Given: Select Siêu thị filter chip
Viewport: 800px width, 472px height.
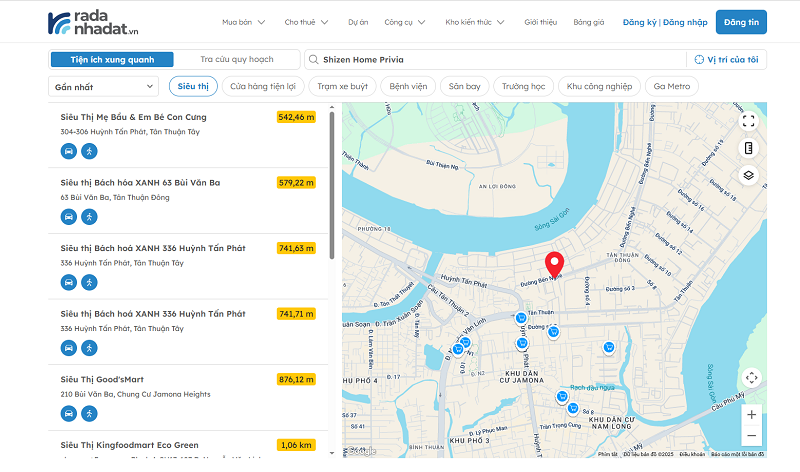Looking at the screenshot, I should tap(193, 86).
